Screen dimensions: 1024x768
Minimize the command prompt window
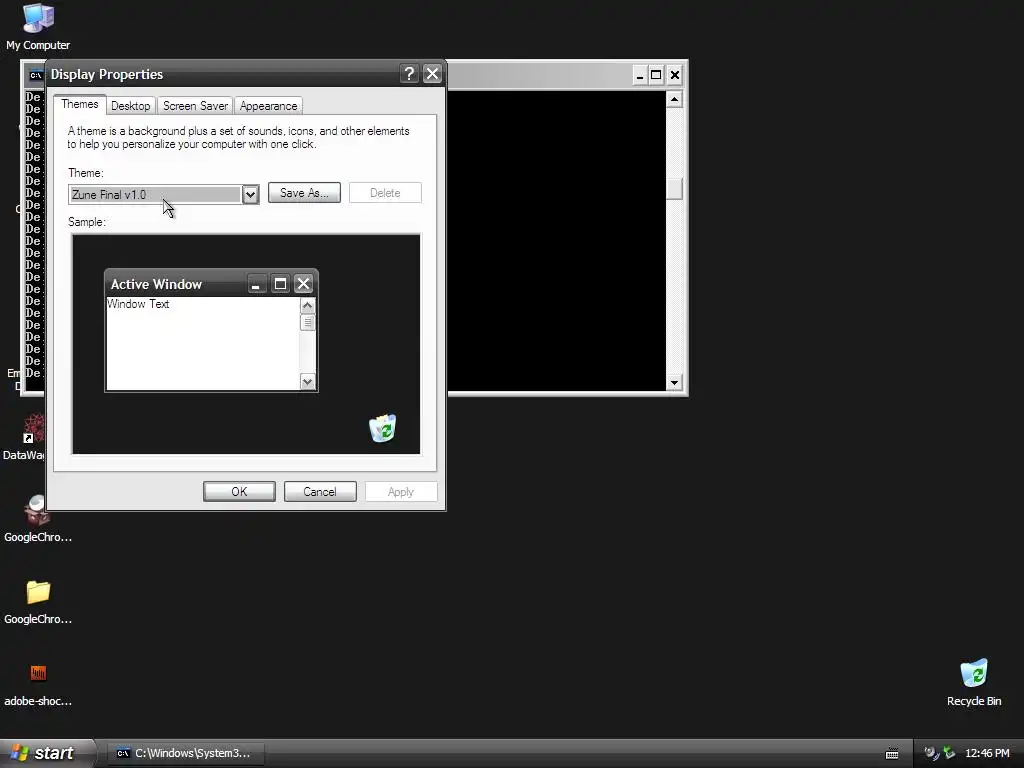639,75
